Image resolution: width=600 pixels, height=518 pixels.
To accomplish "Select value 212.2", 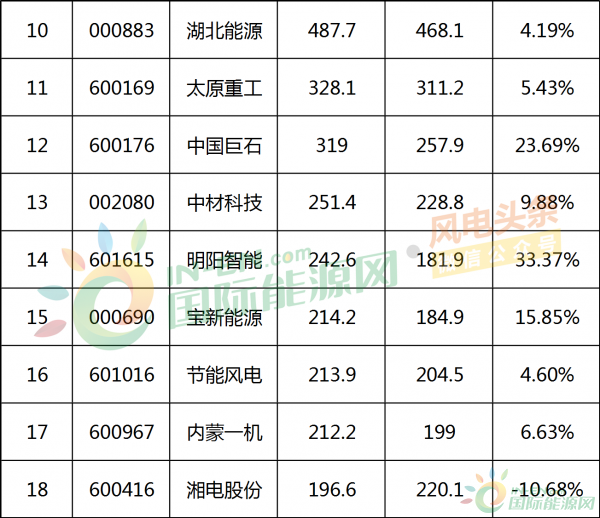I will coord(332,432).
